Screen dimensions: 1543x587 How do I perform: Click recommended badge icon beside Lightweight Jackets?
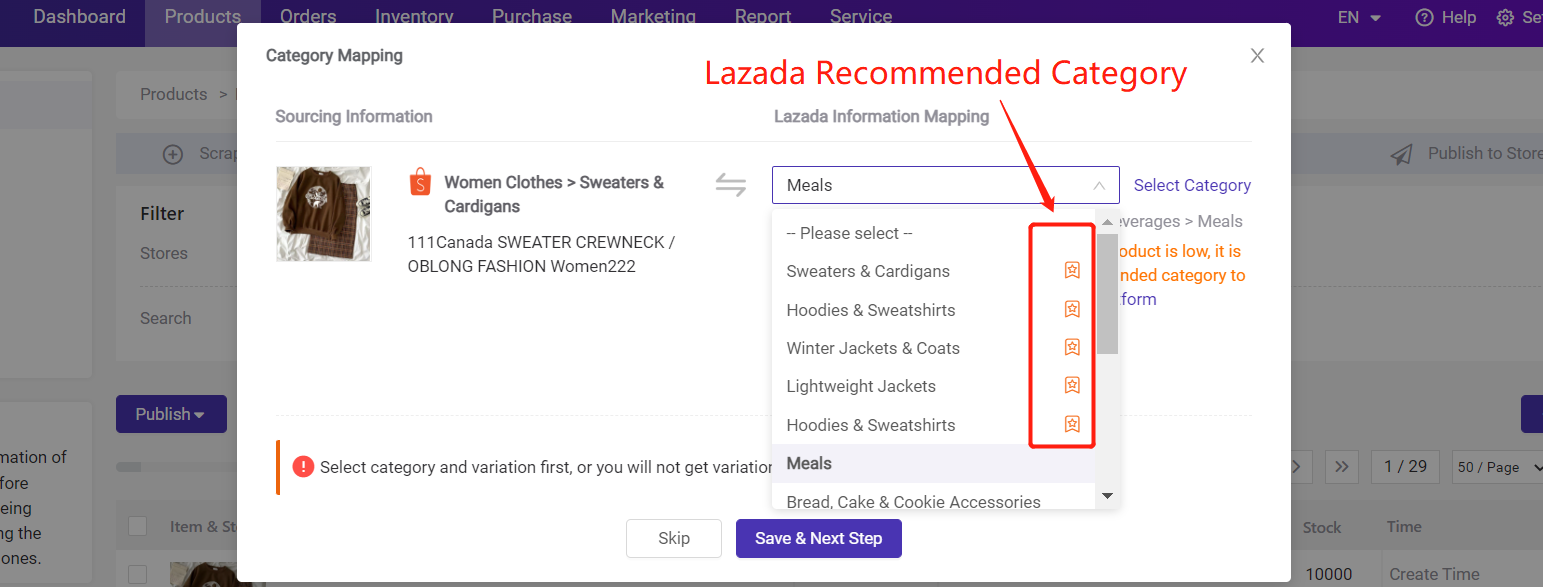point(1072,385)
